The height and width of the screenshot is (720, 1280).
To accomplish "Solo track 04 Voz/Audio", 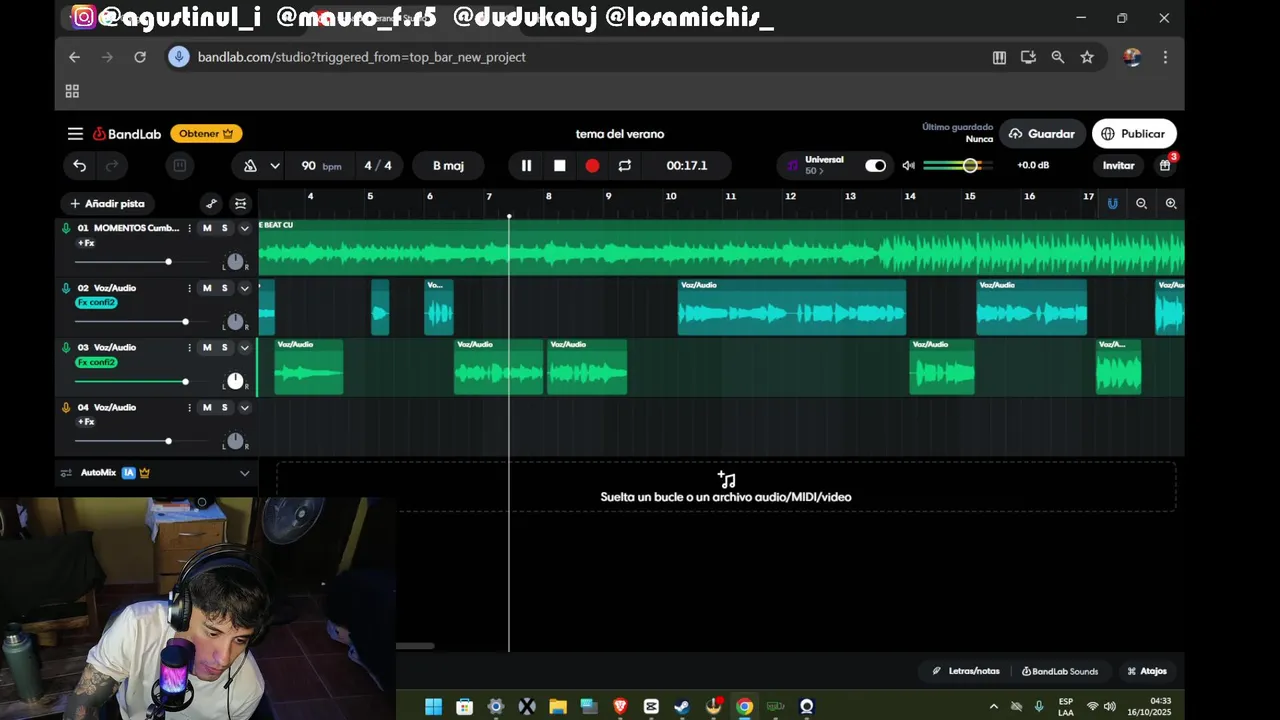I will point(224,408).
